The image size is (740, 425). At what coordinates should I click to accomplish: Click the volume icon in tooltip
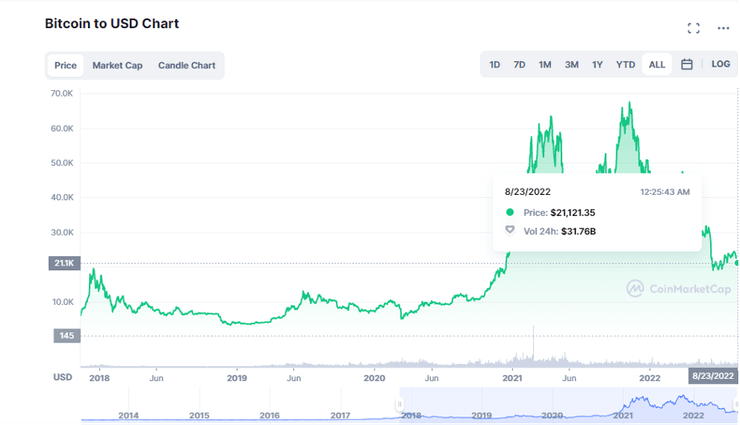coord(510,230)
